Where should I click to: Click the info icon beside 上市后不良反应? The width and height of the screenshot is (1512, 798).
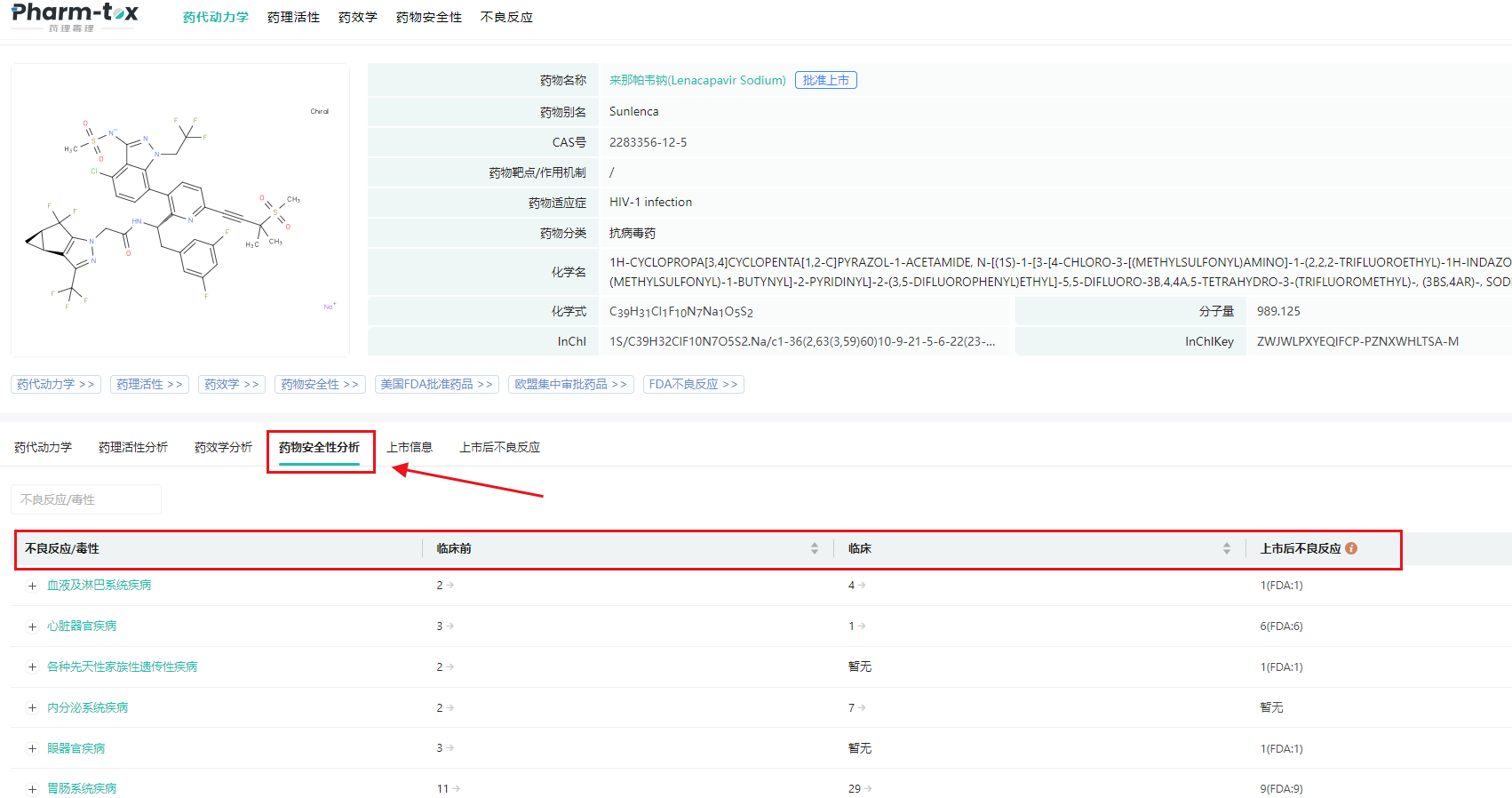click(1351, 548)
